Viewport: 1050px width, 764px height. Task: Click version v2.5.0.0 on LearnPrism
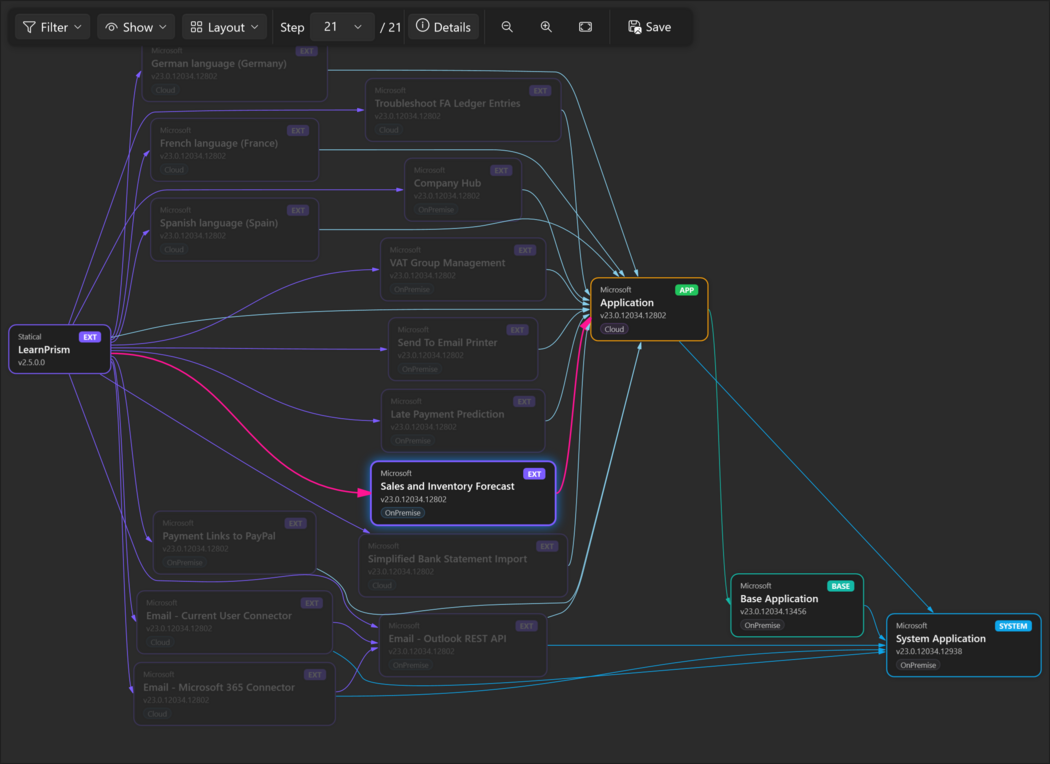(31, 362)
